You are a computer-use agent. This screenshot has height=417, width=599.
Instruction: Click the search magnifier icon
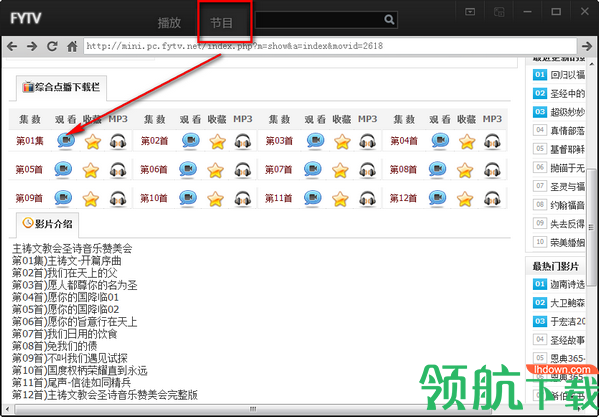pos(389,19)
